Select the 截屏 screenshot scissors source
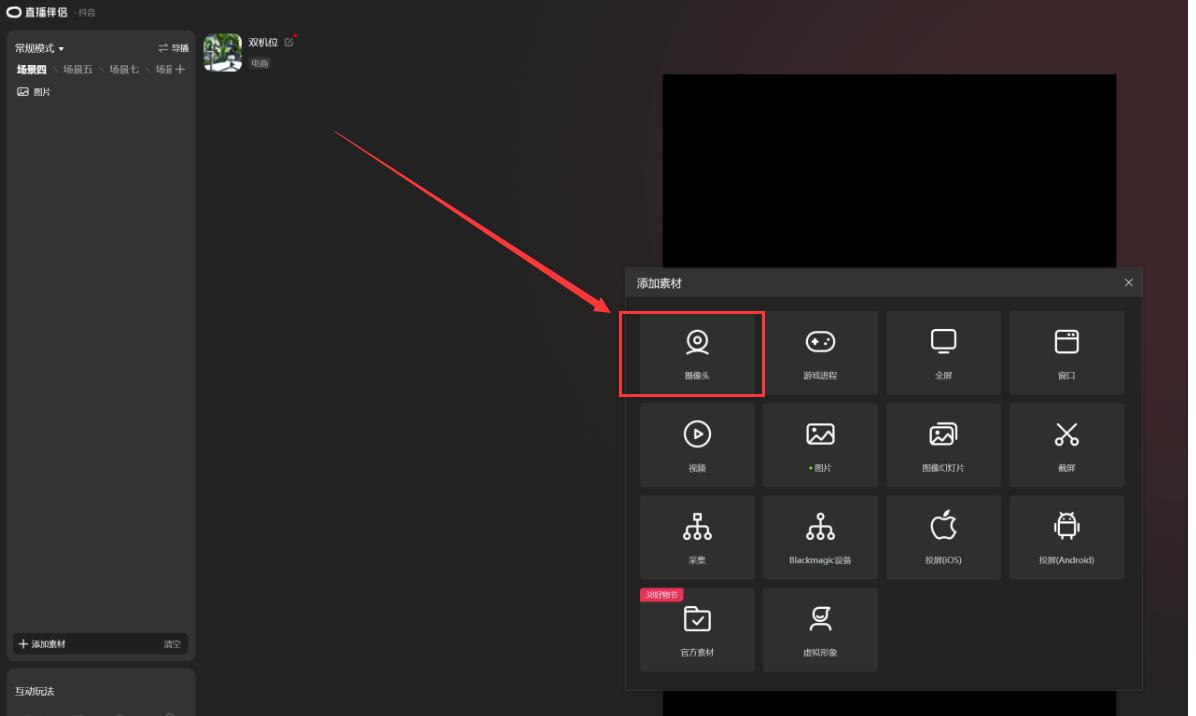 (x=1066, y=445)
